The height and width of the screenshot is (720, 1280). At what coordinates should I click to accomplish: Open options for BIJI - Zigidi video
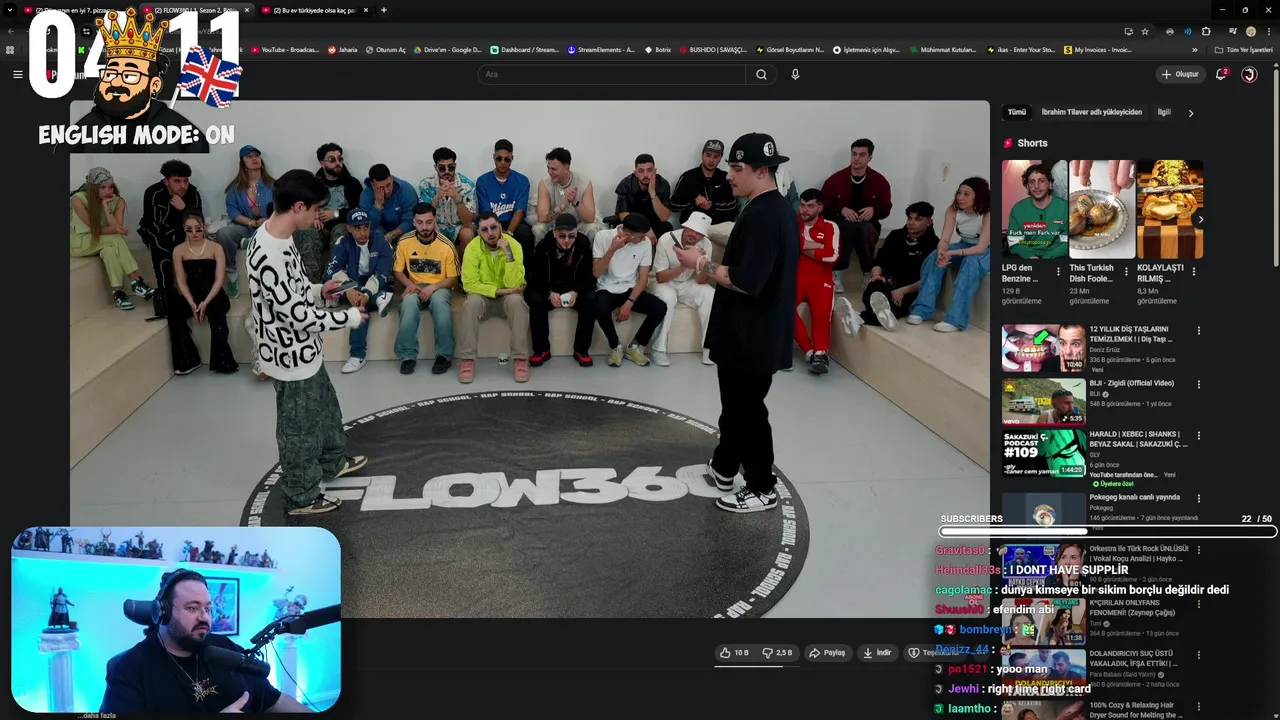1199,384
